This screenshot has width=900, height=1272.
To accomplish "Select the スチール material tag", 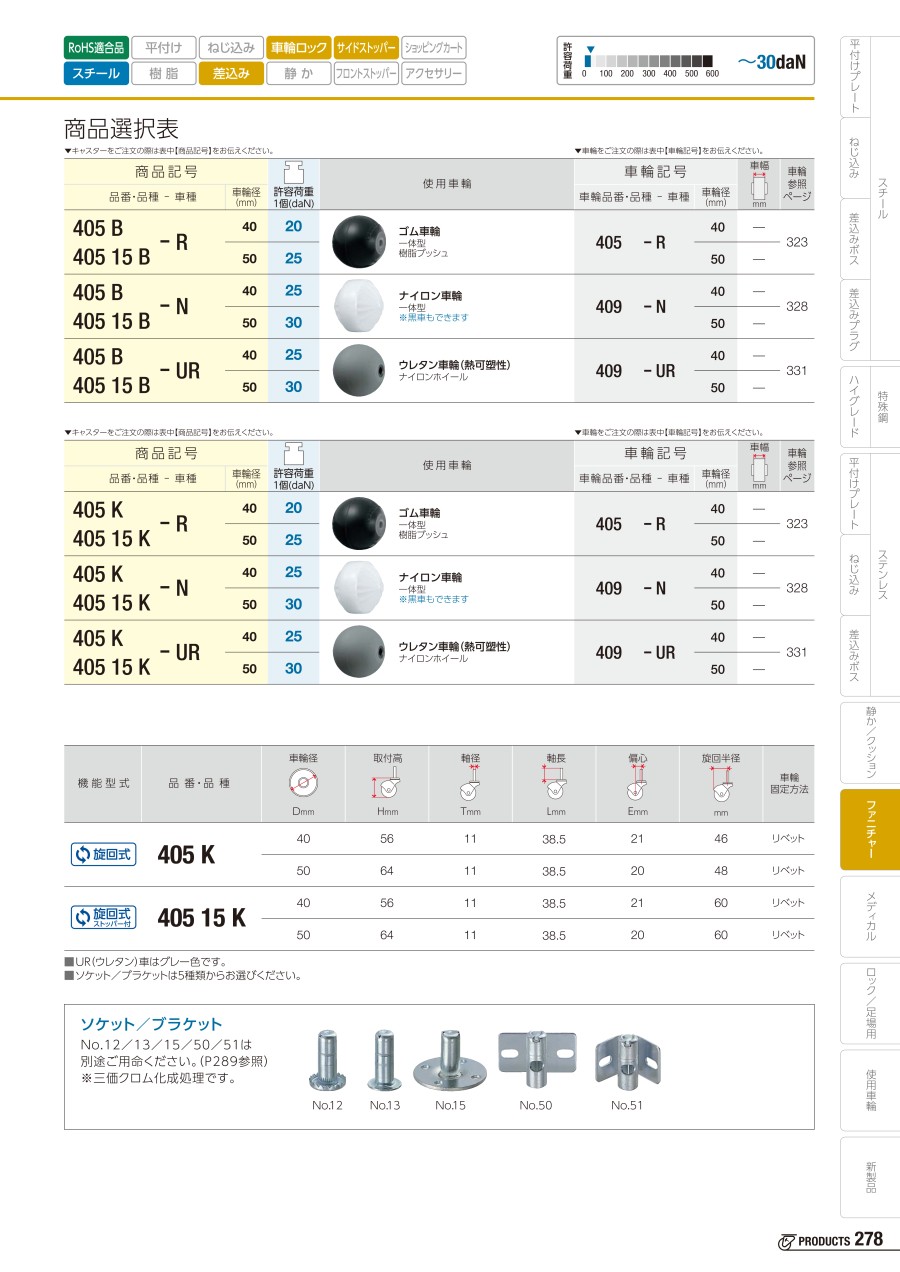I will pyautogui.click(x=96, y=73).
